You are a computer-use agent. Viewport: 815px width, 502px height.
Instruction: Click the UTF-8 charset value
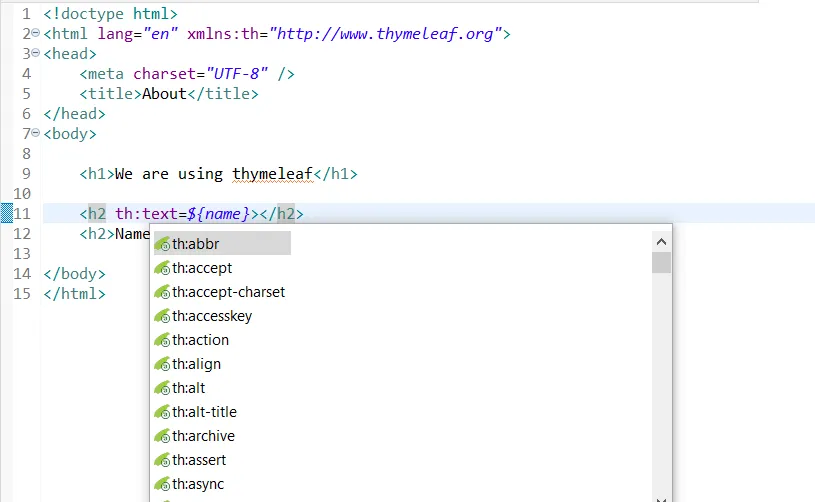[x=237, y=74]
